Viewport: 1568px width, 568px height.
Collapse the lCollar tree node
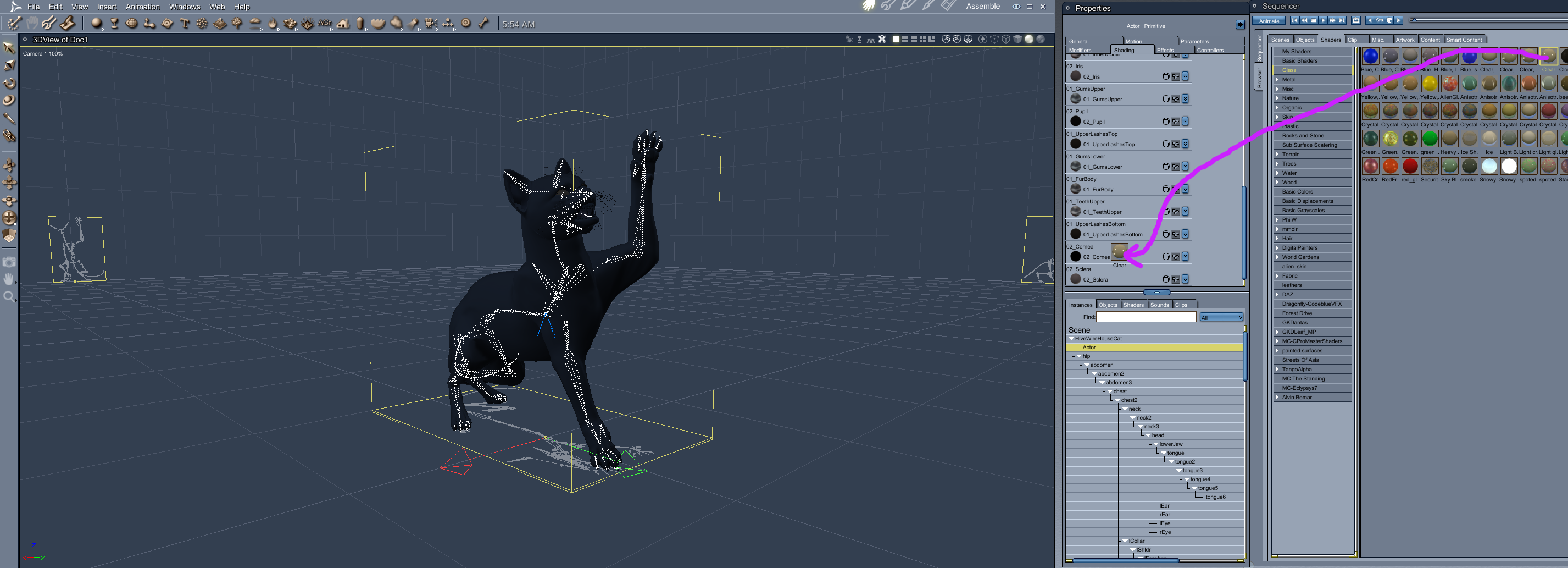(x=1126, y=541)
